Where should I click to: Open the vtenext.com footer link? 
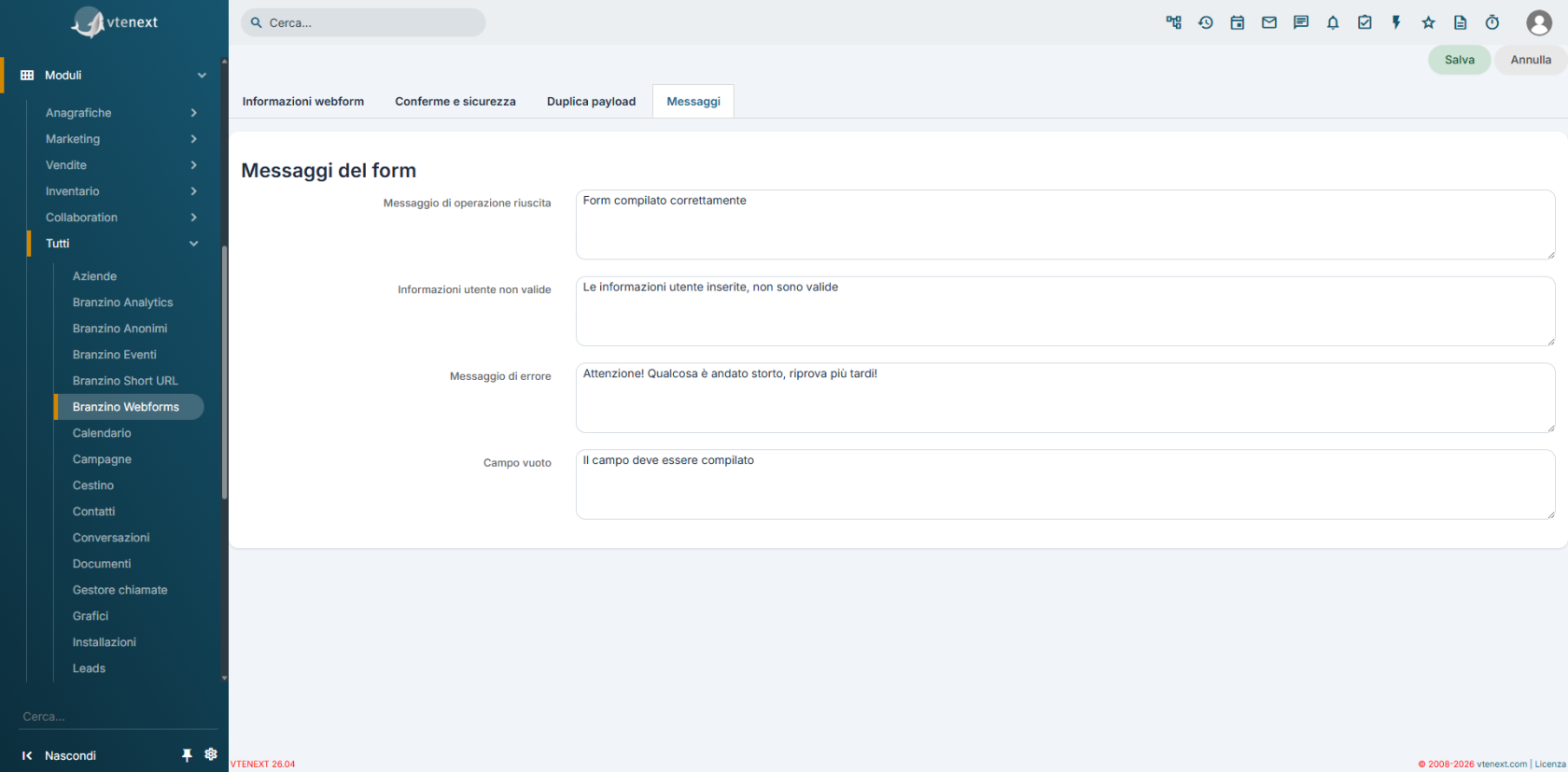[x=1502, y=764]
